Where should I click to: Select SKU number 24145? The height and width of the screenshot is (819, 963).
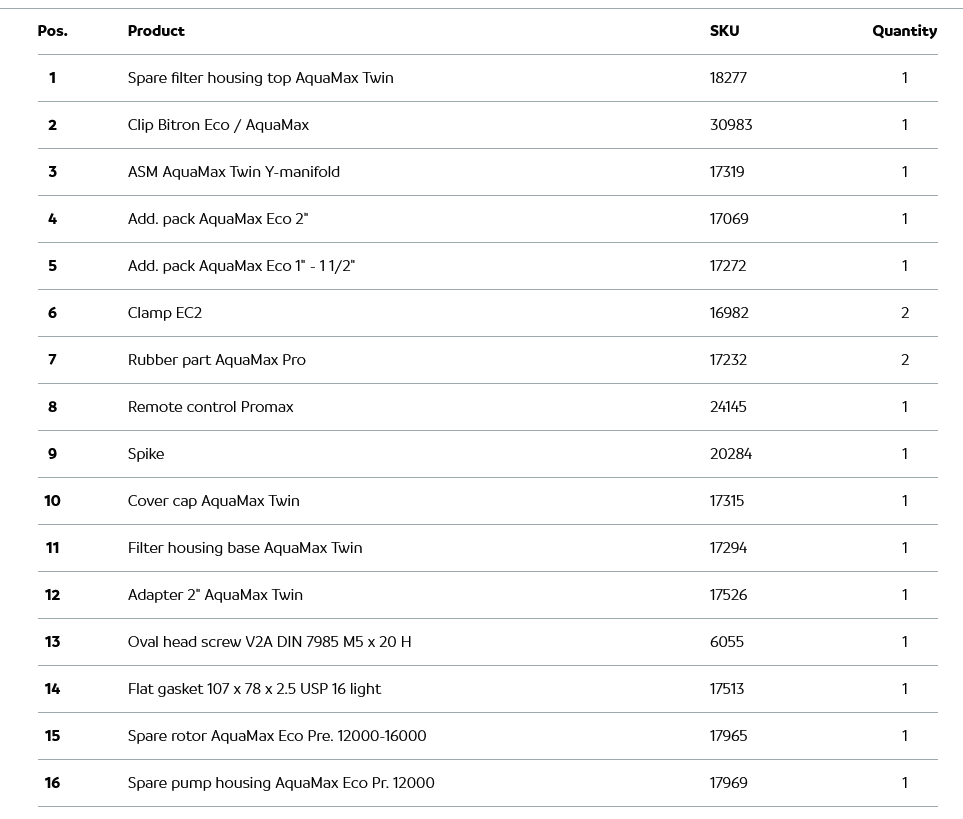(728, 407)
